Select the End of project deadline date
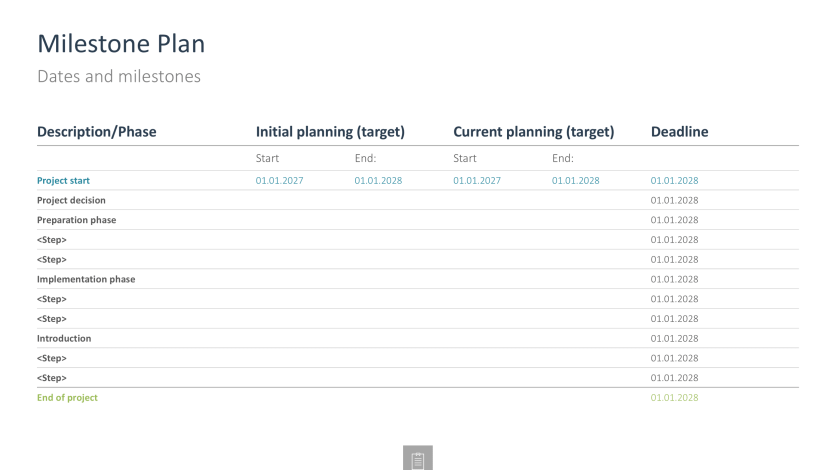The image size is (836, 470). click(x=674, y=398)
